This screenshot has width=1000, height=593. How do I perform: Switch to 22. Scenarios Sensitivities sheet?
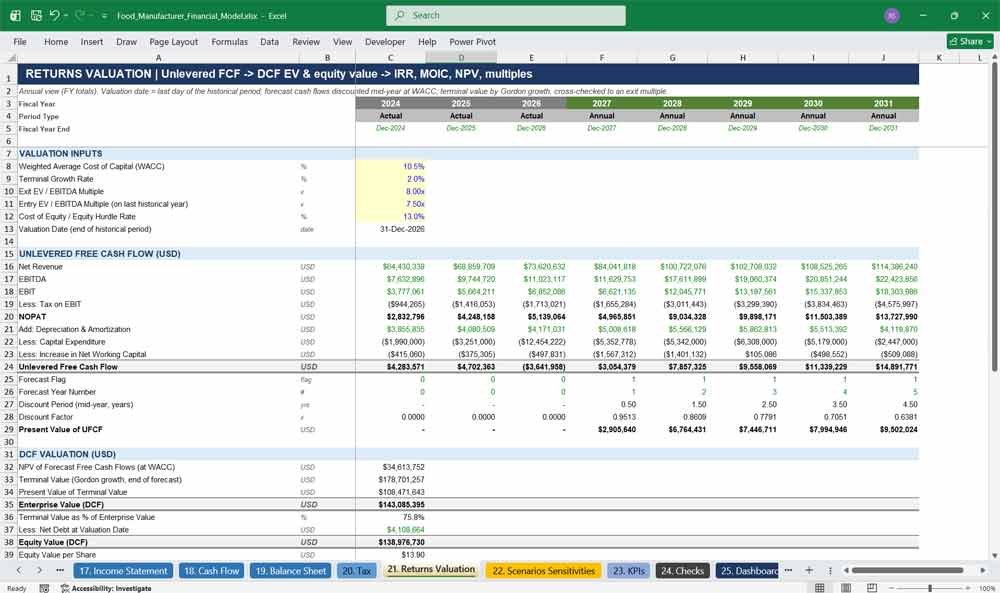(x=543, y=571)
